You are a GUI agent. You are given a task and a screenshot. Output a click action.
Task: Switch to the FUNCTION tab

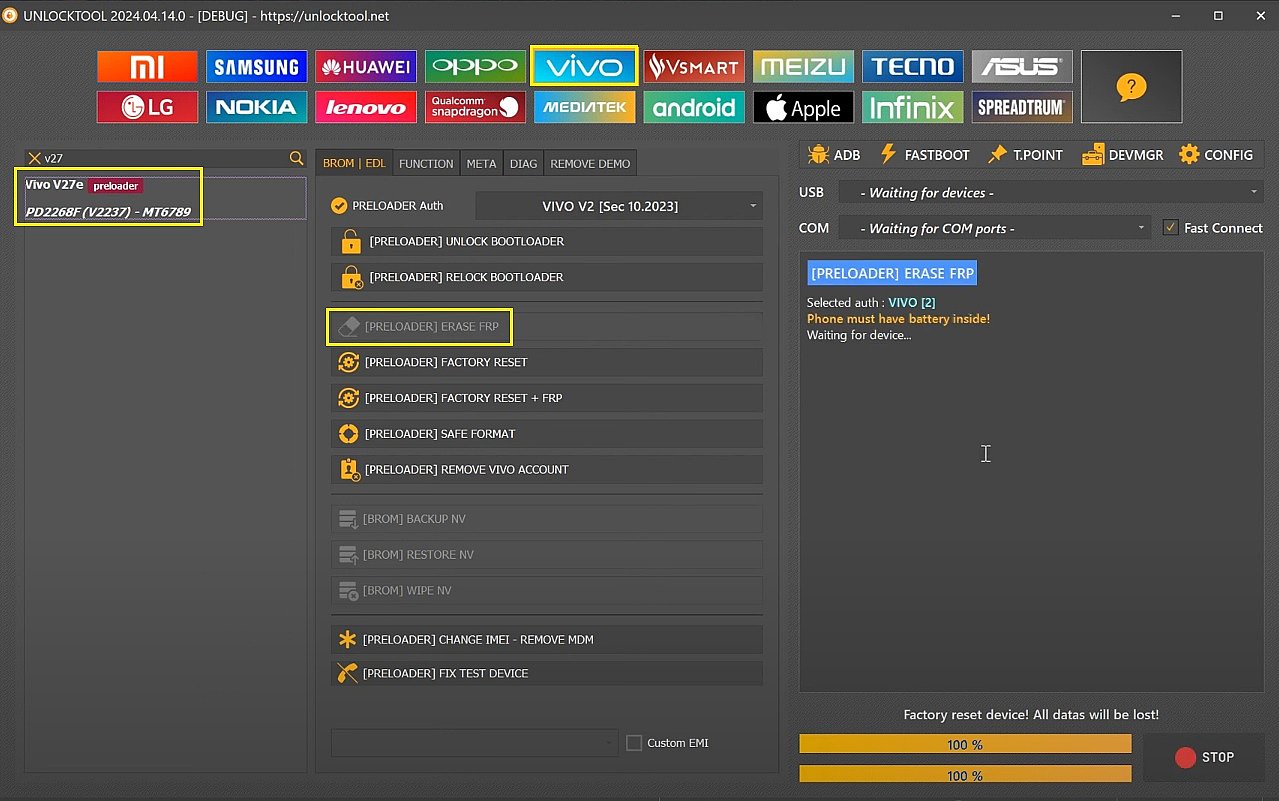(x=426, y=163)
